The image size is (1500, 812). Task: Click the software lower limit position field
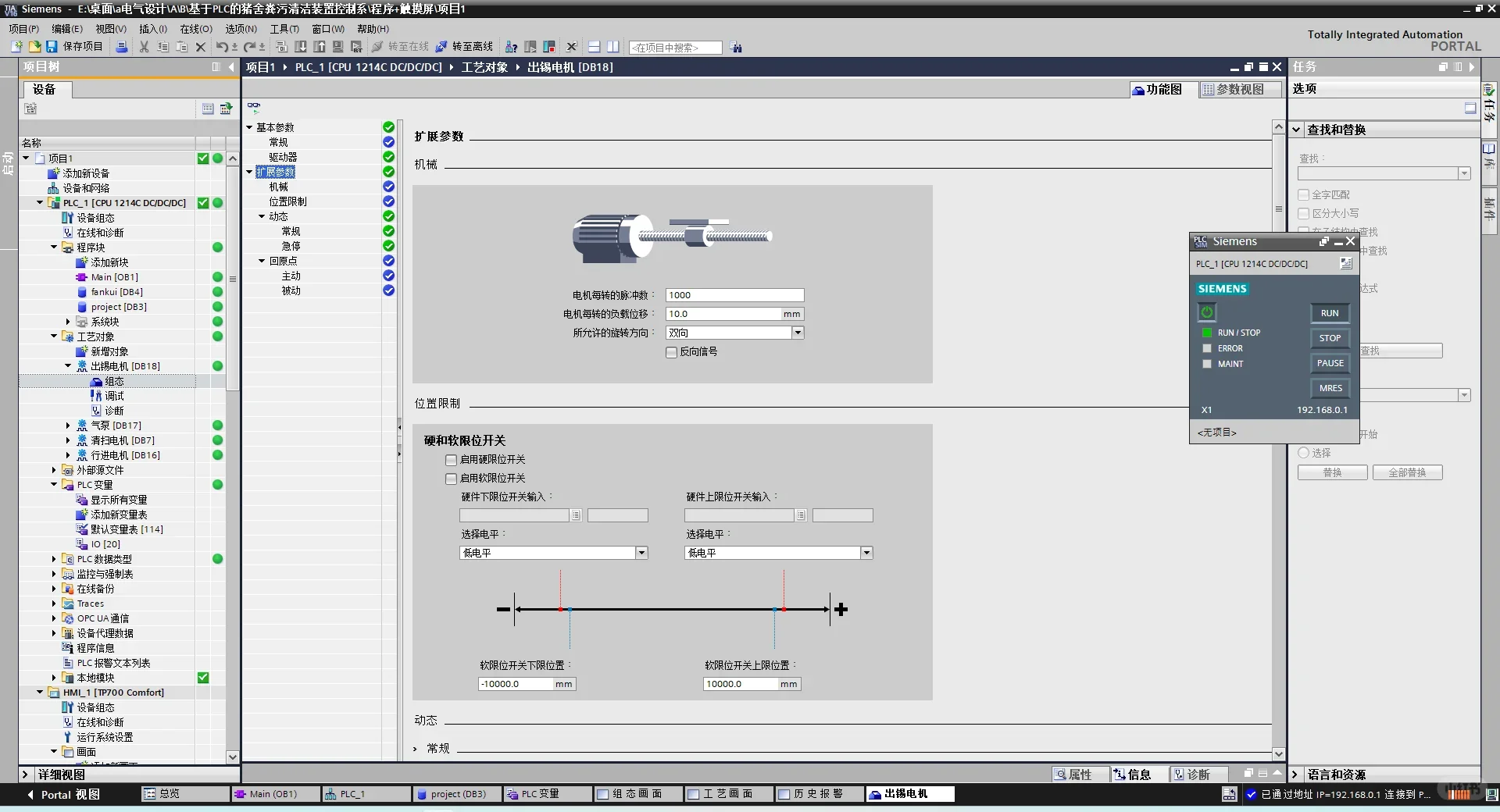tap(516, 684)
